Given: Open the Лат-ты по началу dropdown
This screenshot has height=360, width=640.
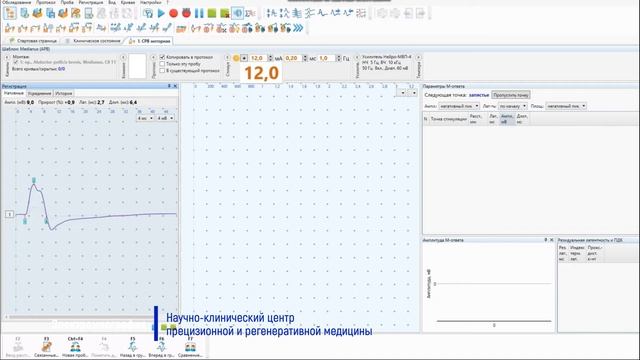Looking at the screenshot, I should coord(513,106).
